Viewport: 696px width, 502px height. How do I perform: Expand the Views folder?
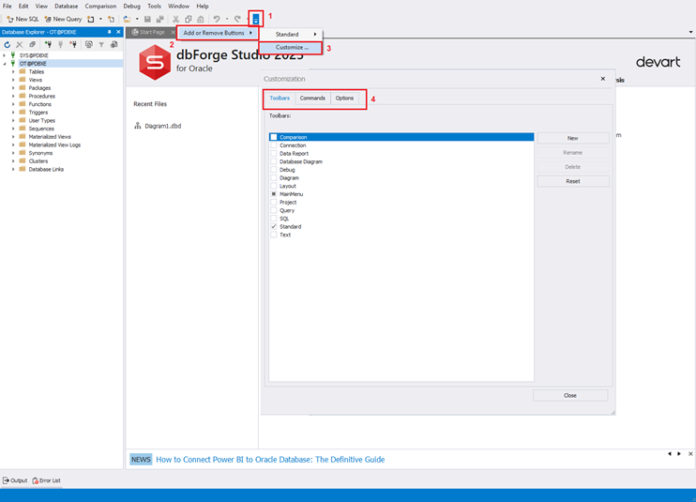tap(13, 80)
